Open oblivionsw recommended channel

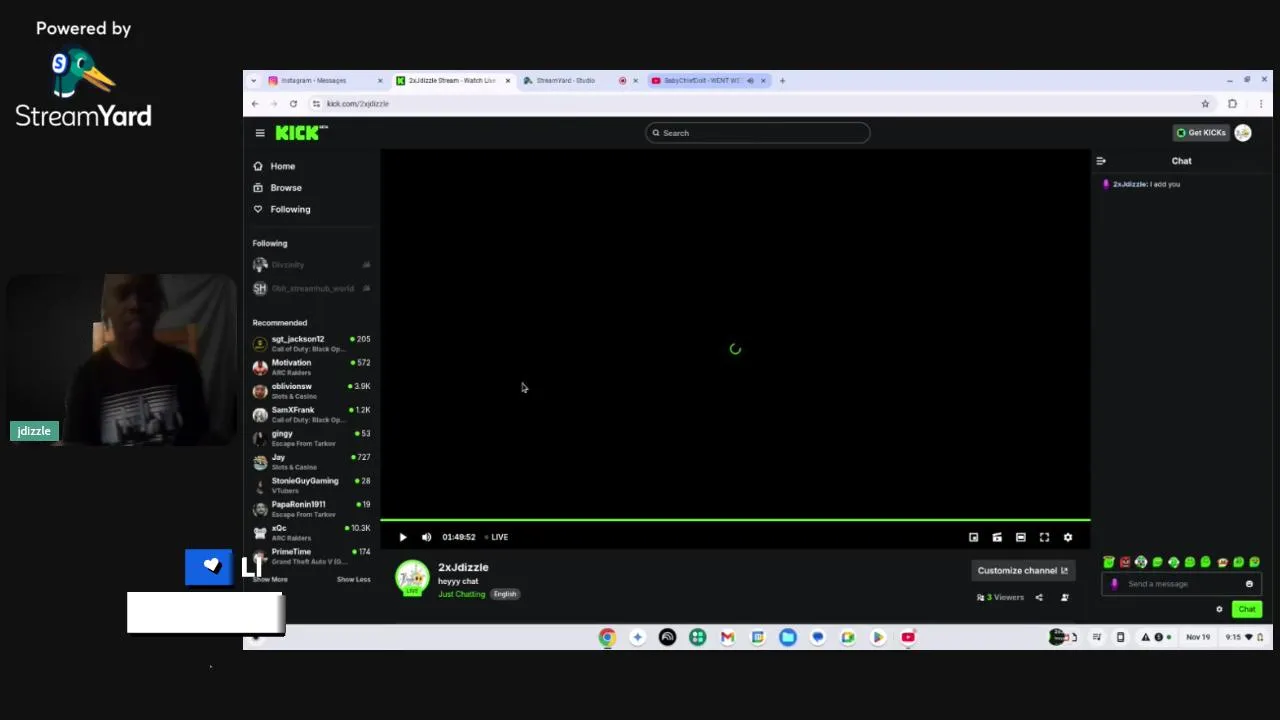point(311,390)
